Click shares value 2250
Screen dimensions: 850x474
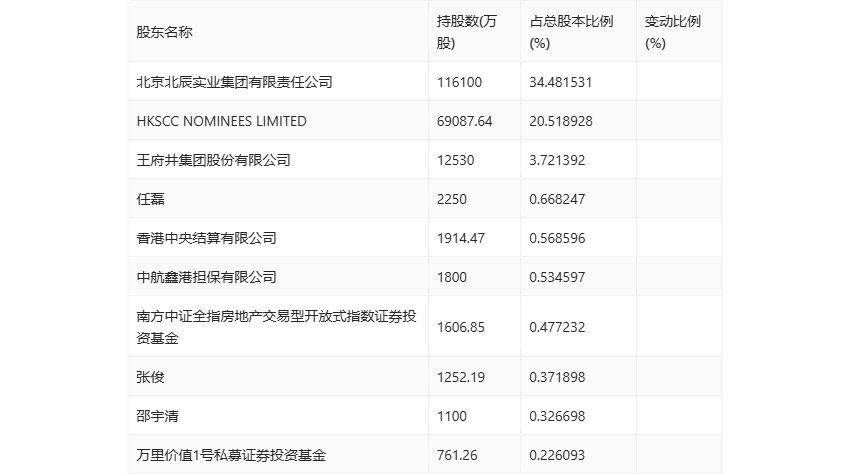point(452,200)
